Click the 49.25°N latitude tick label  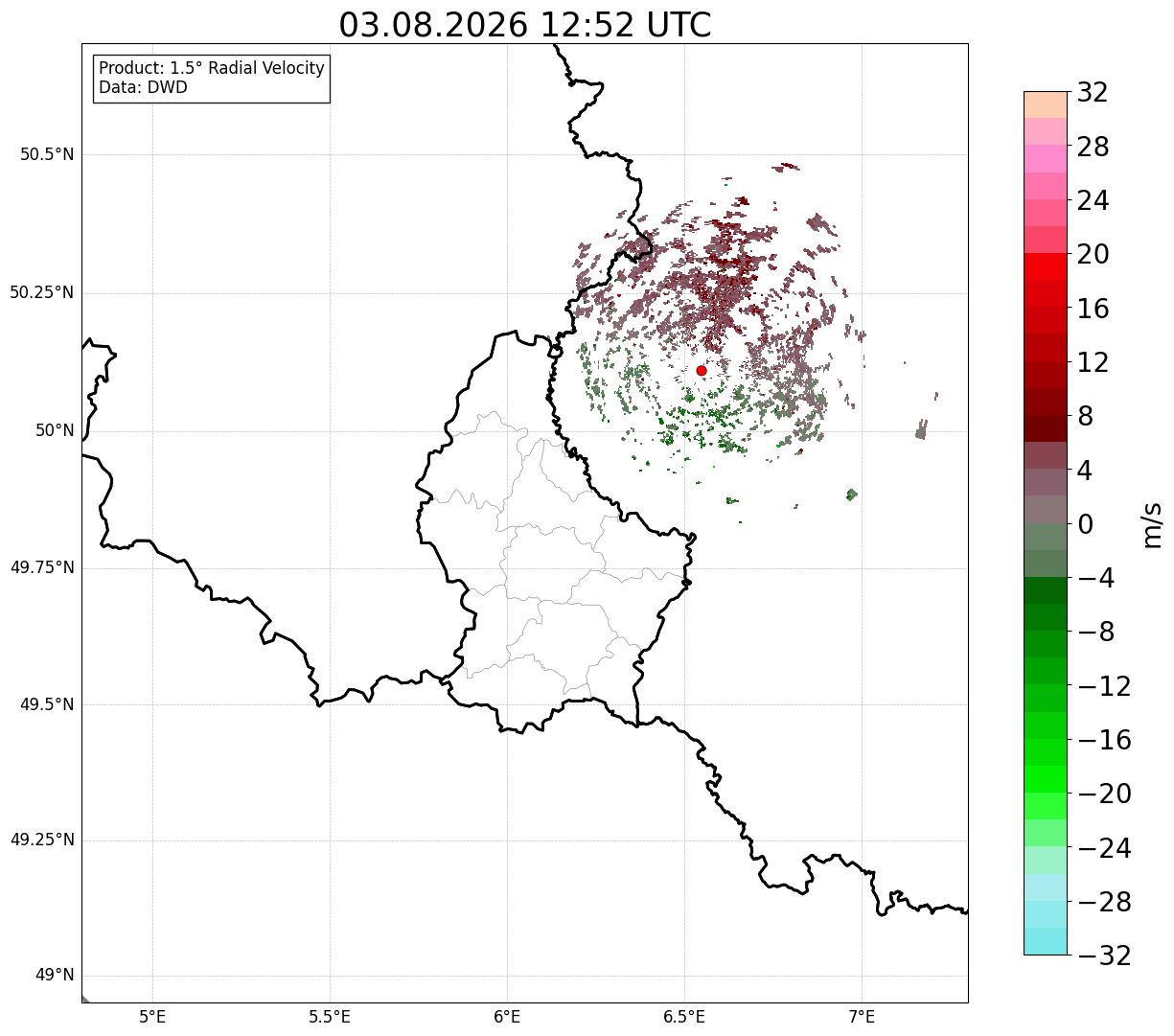[x=42, y=840]
